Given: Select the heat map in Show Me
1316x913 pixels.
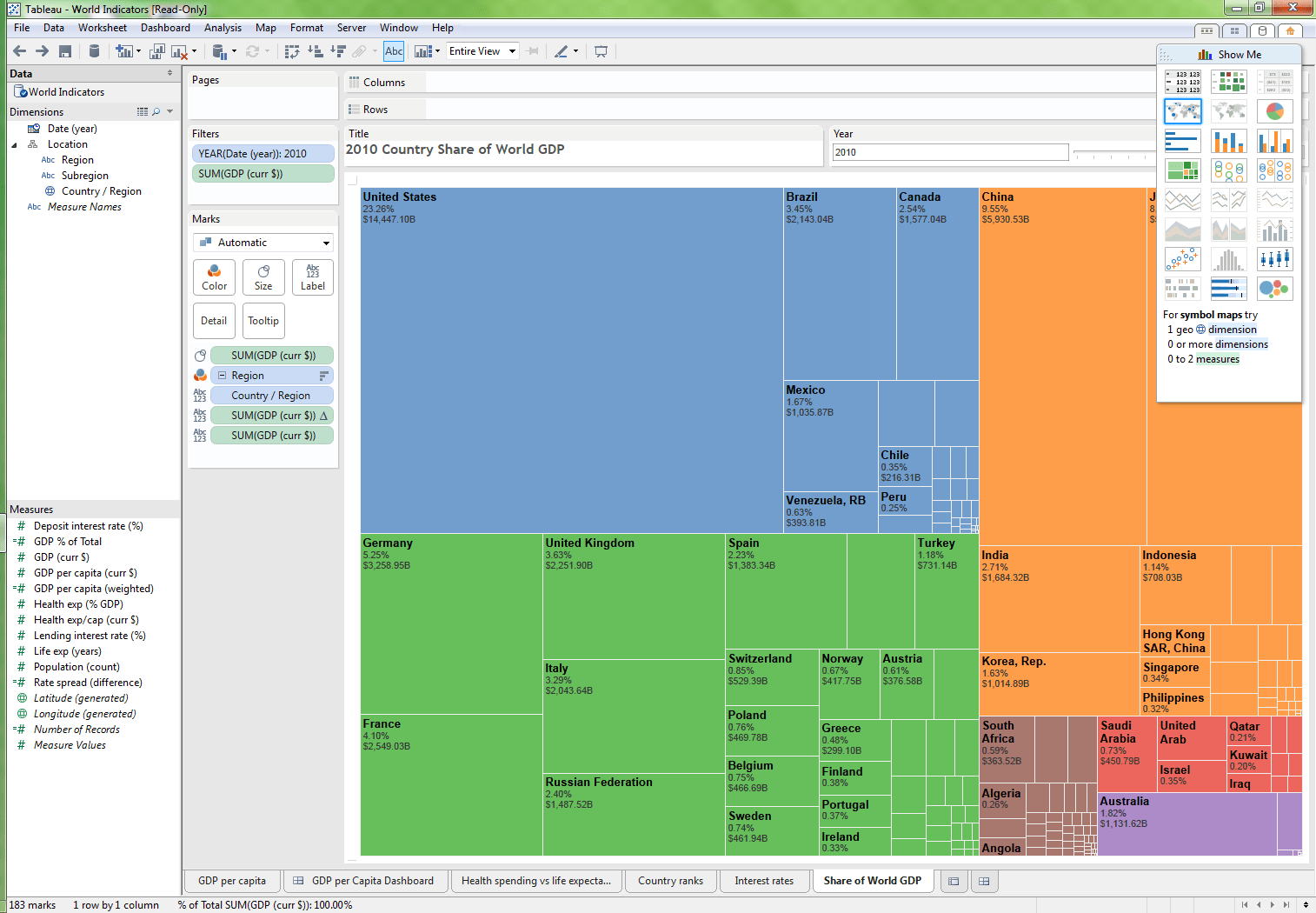Looking at the screenshot, I should pos(1228,83).
